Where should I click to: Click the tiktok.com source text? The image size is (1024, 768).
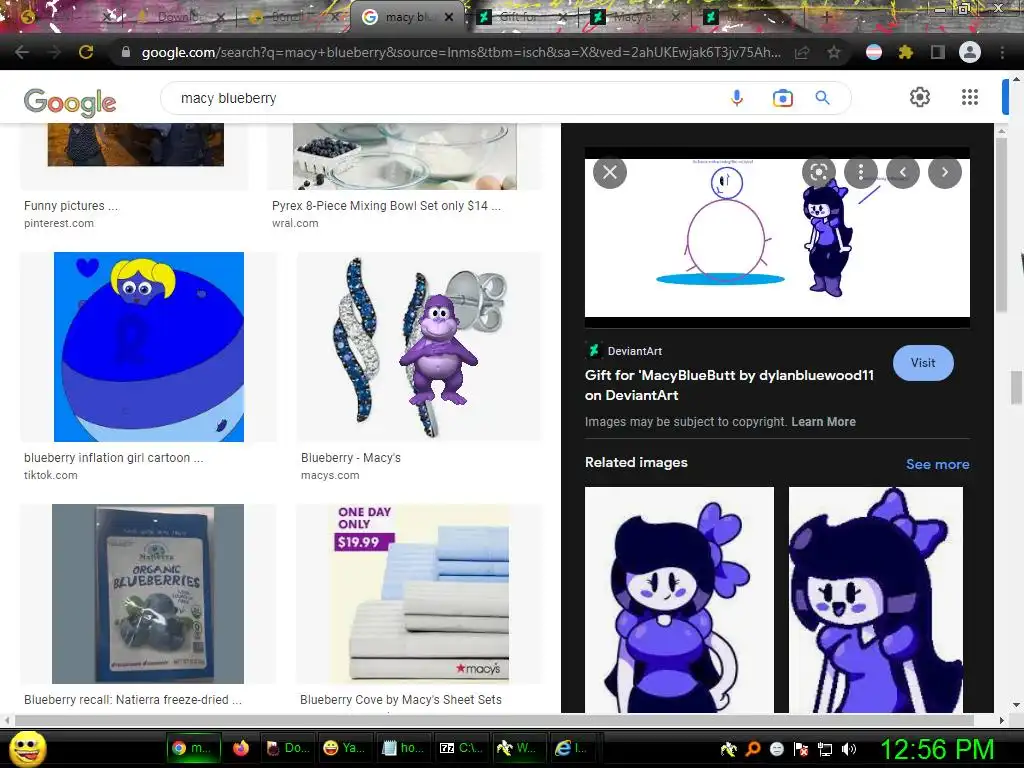coord(50,475)
